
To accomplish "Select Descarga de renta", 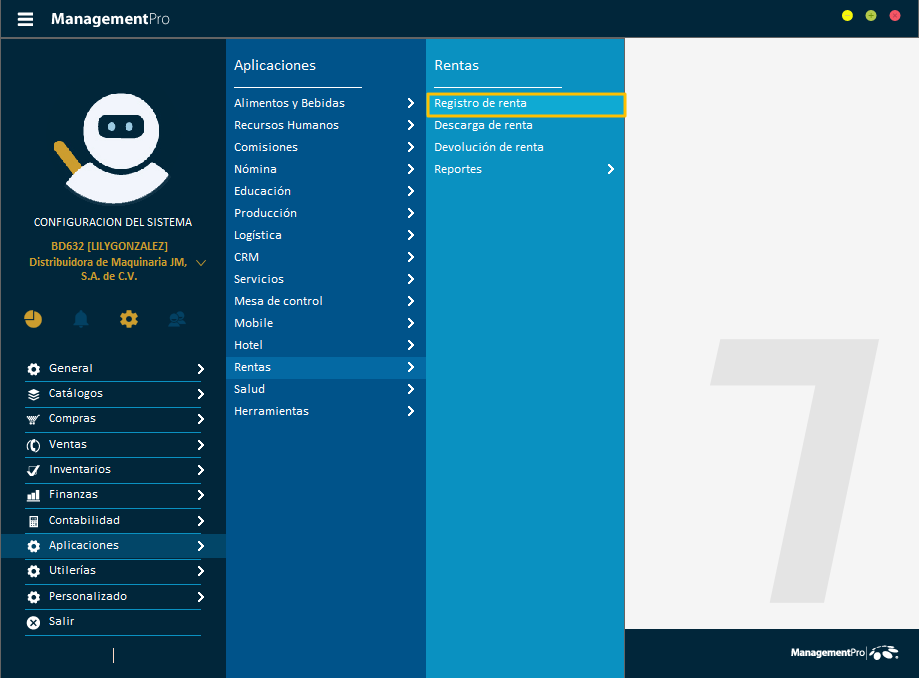I will click(483, 125).
